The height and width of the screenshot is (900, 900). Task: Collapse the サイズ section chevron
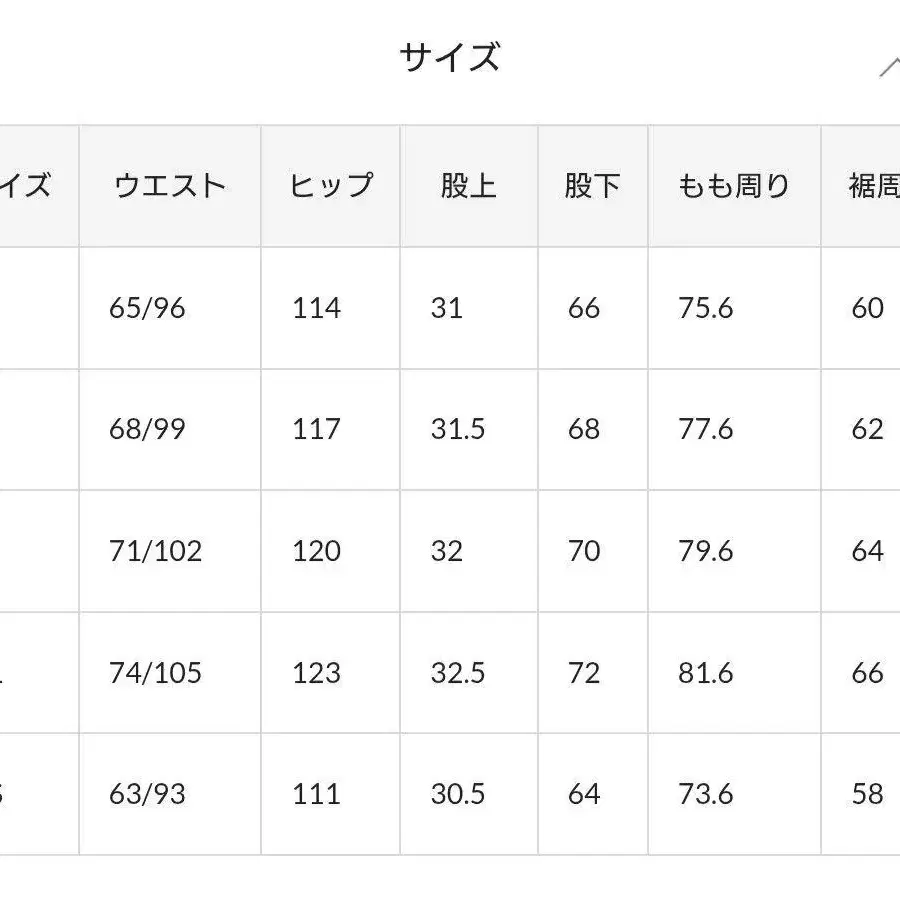[889, 66]
